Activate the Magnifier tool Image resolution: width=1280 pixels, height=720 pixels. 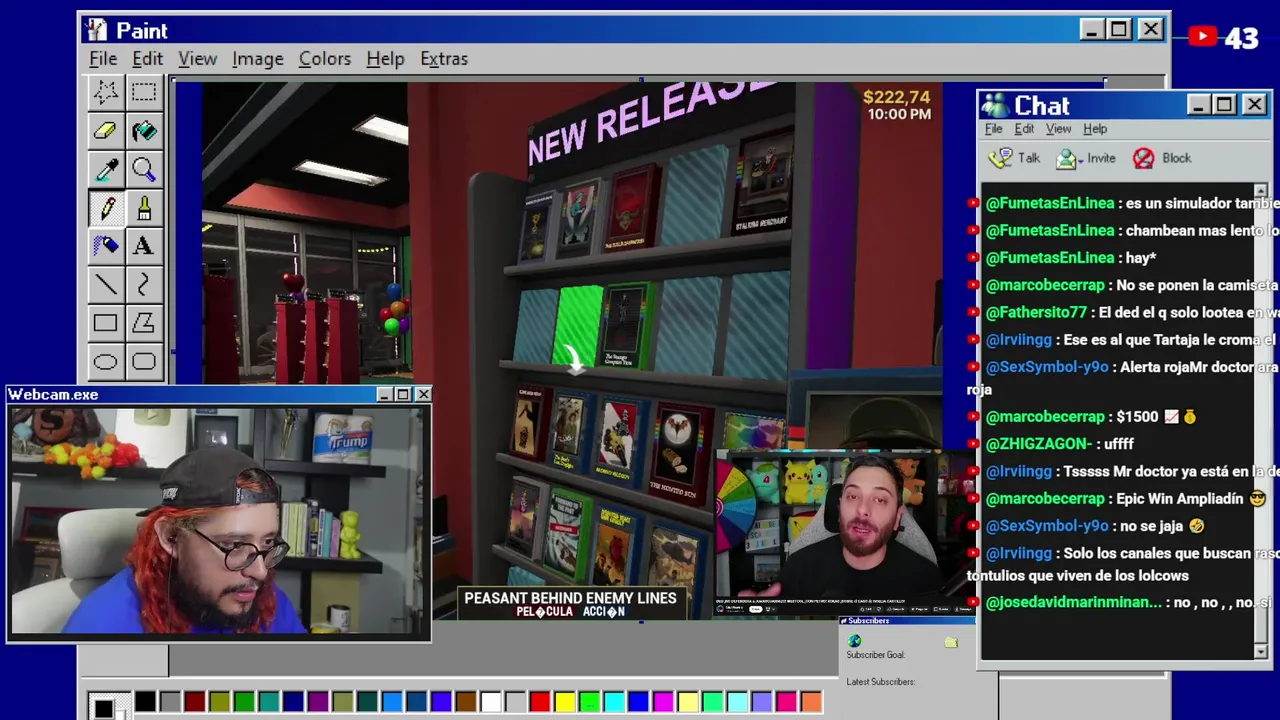143,170
